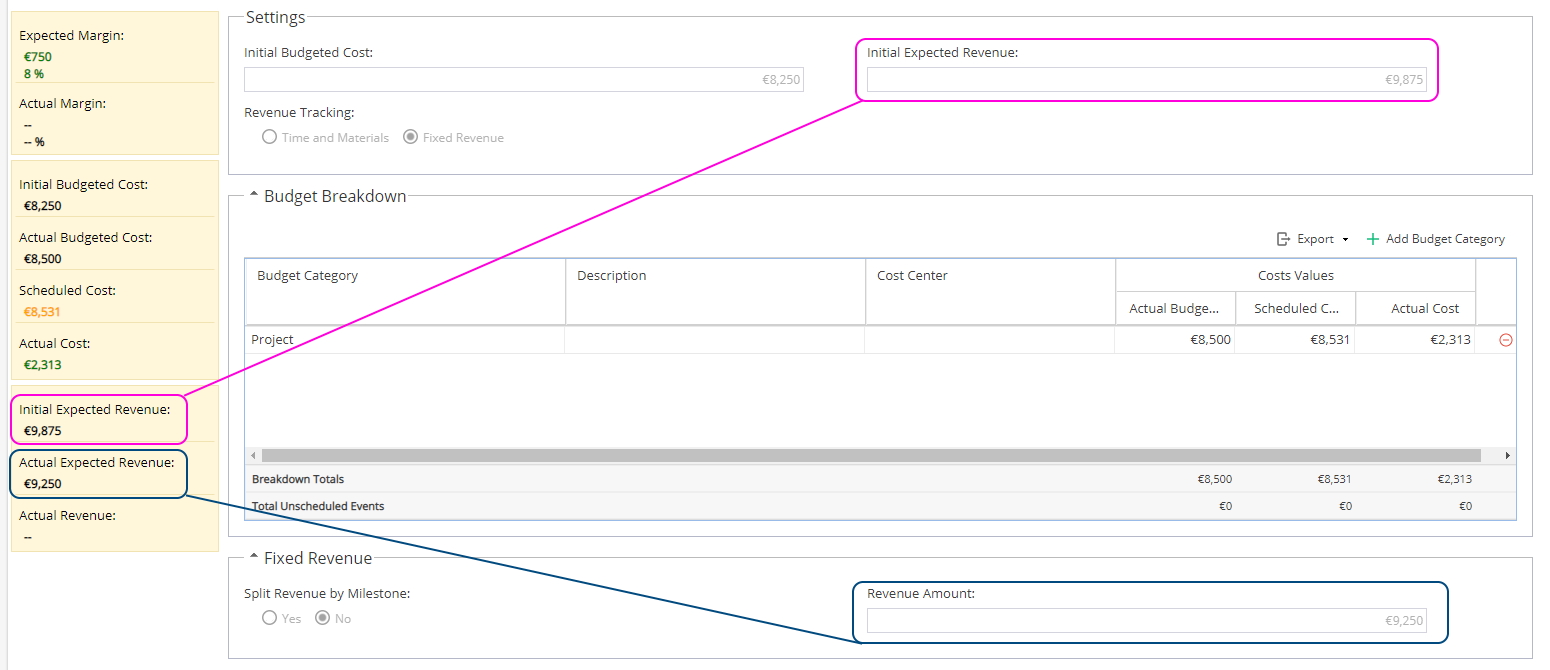Screen dimensions: 1550x670
Task: Click the Cost Center column header
Action: pyautogui.click(x=990, y=291)
